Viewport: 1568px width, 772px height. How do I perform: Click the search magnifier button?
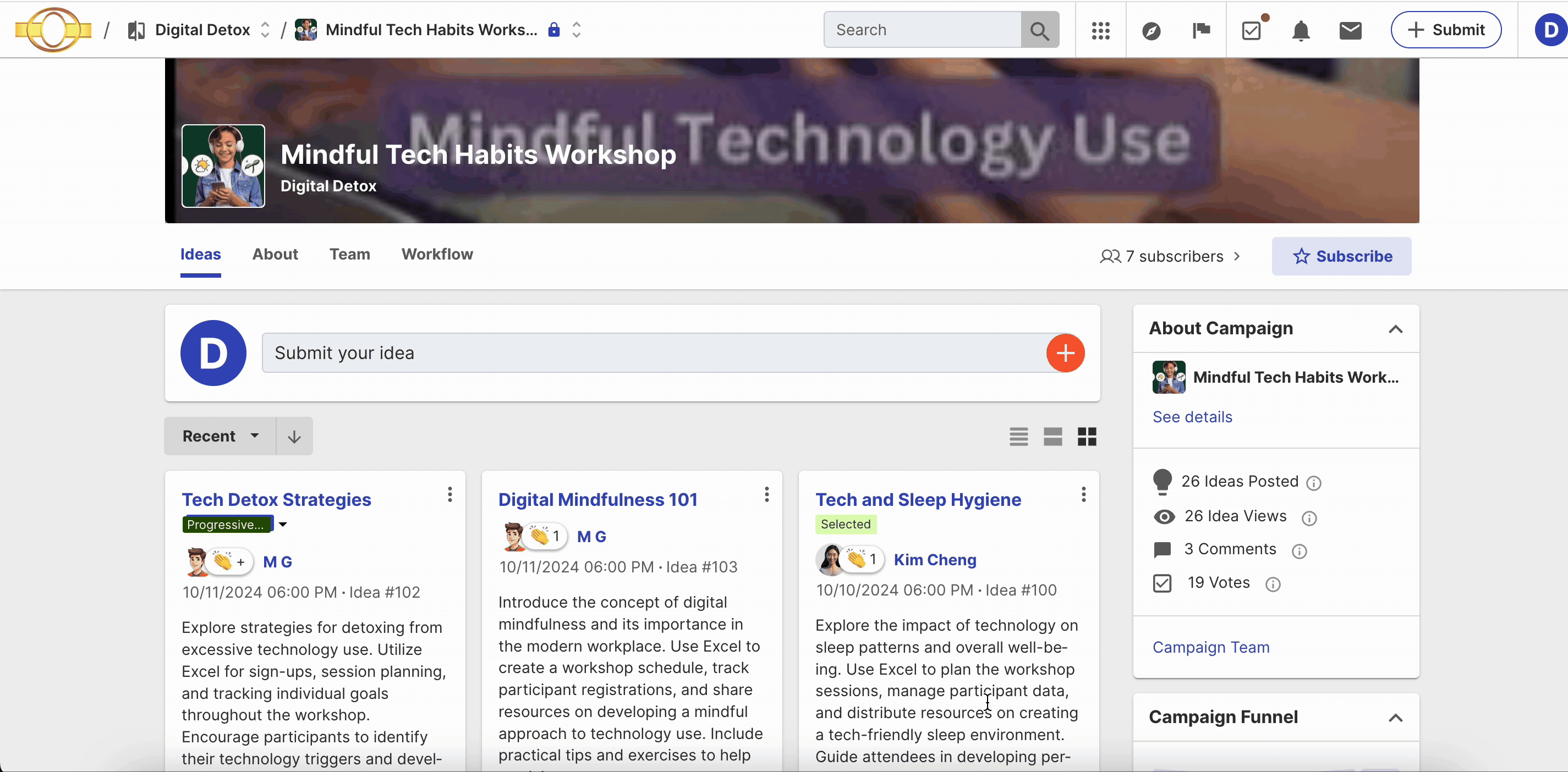pos(1040,30)
